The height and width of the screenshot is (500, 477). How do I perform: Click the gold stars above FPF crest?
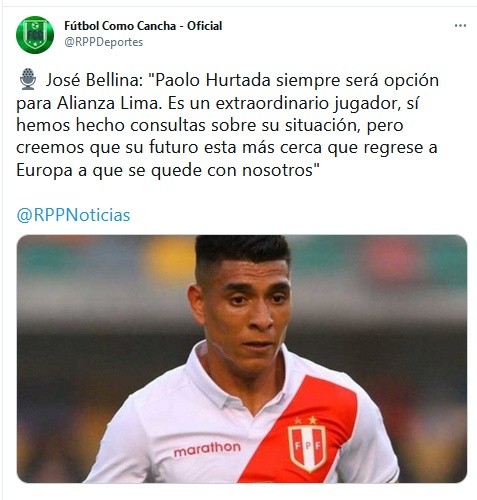point(306,420)
